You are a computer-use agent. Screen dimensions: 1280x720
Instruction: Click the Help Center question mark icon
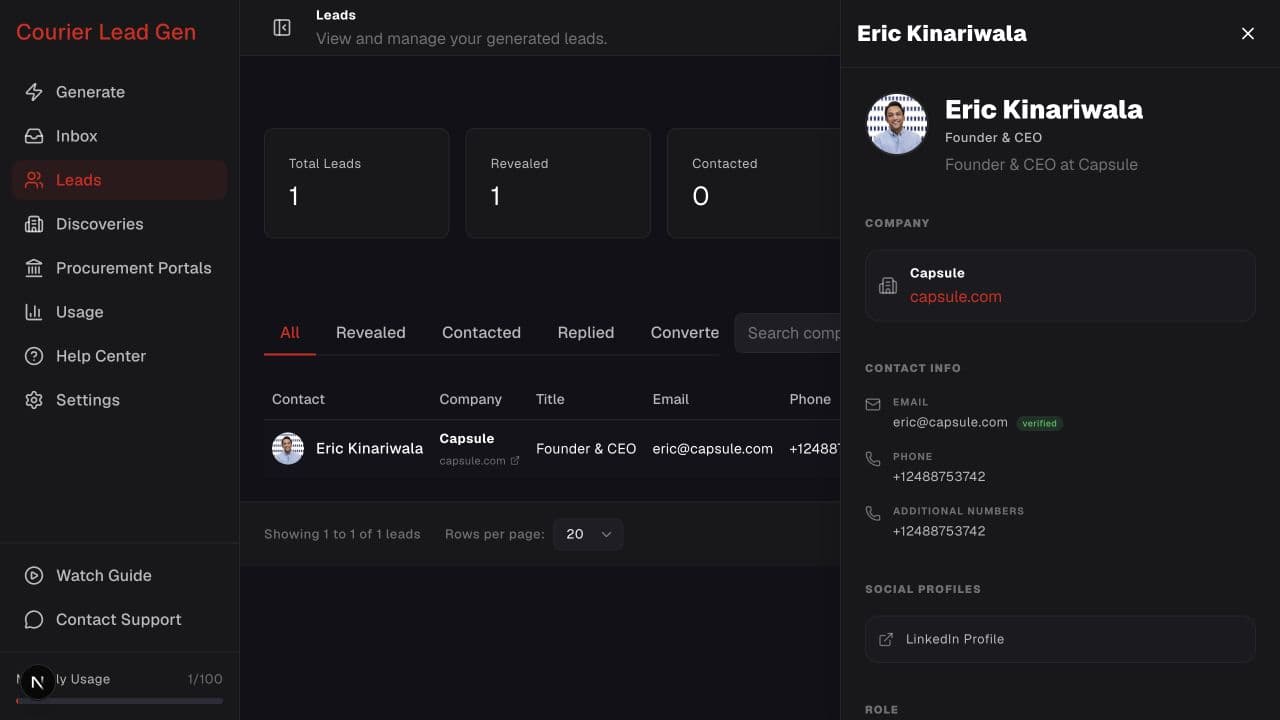[34, 356]
